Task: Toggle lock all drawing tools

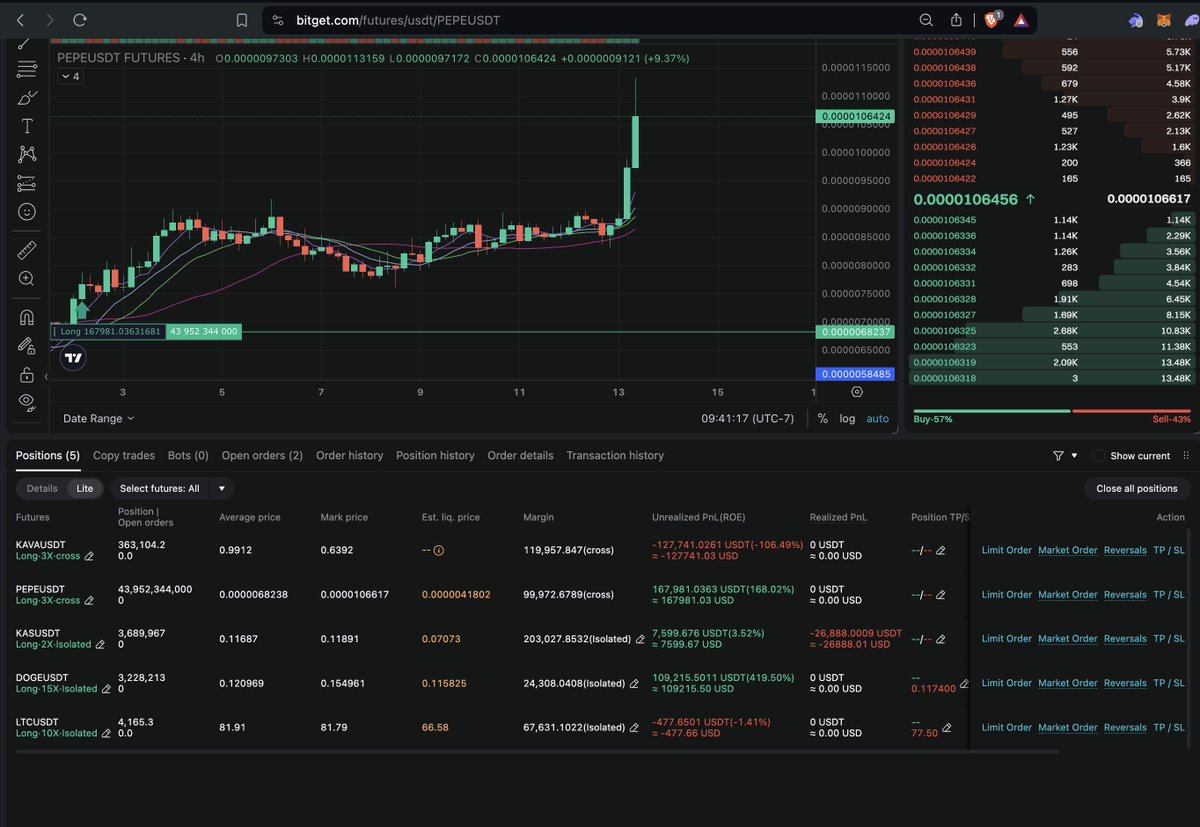Action: [x=27, y=375]
